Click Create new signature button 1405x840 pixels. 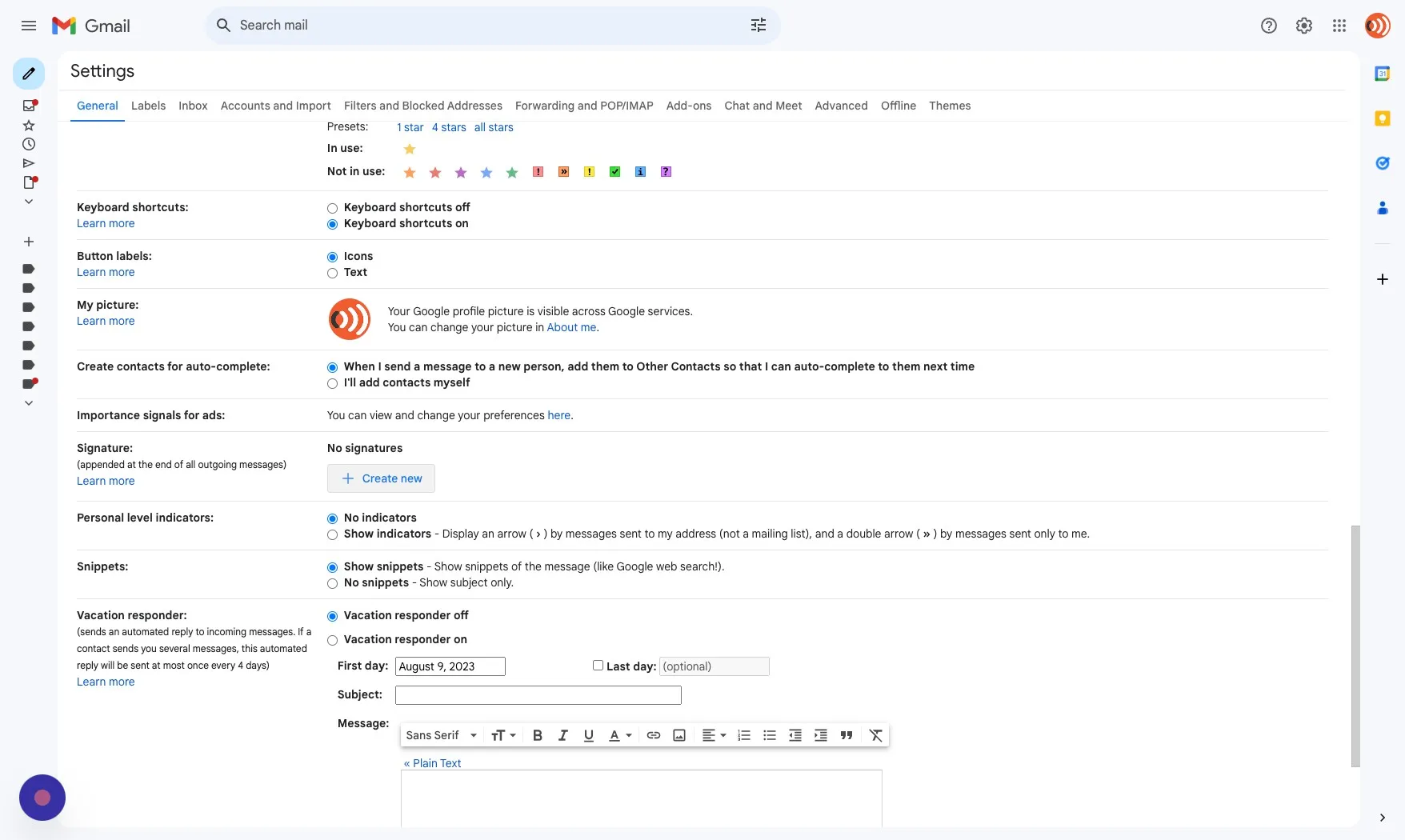pyautogui.click(x=381, y=478)
